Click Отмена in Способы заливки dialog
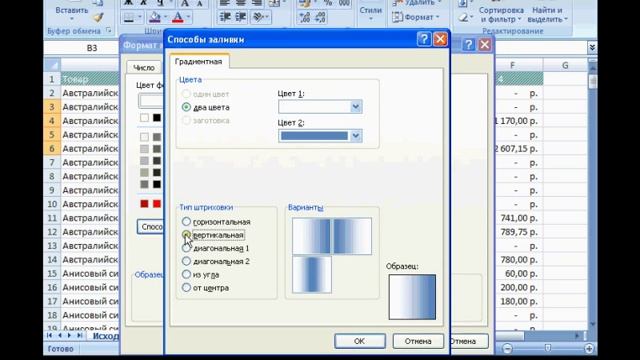 [x=418, y=341]
